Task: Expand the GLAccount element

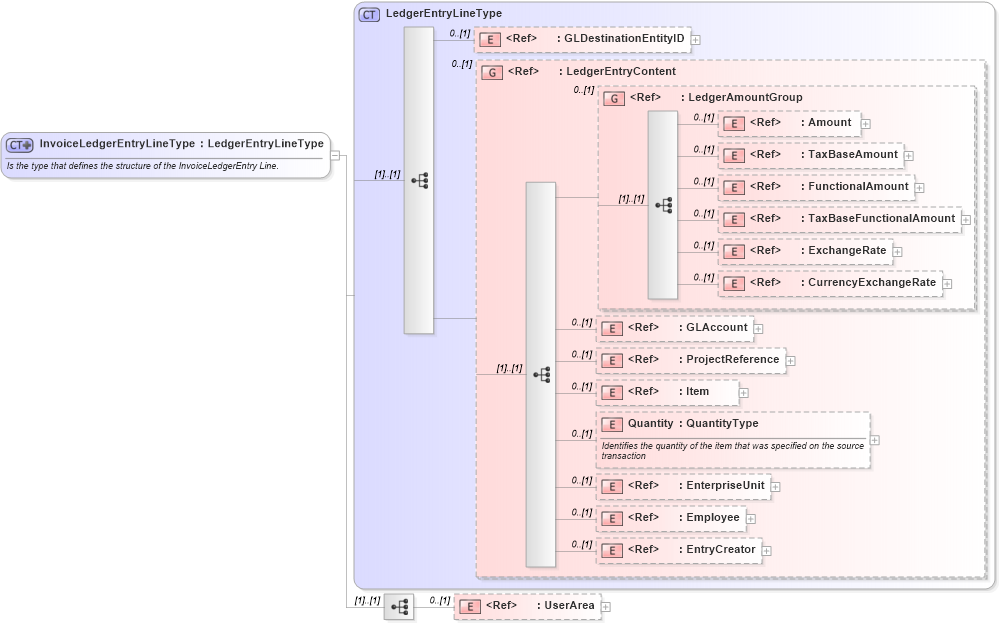Action: (x=758, y=328)
